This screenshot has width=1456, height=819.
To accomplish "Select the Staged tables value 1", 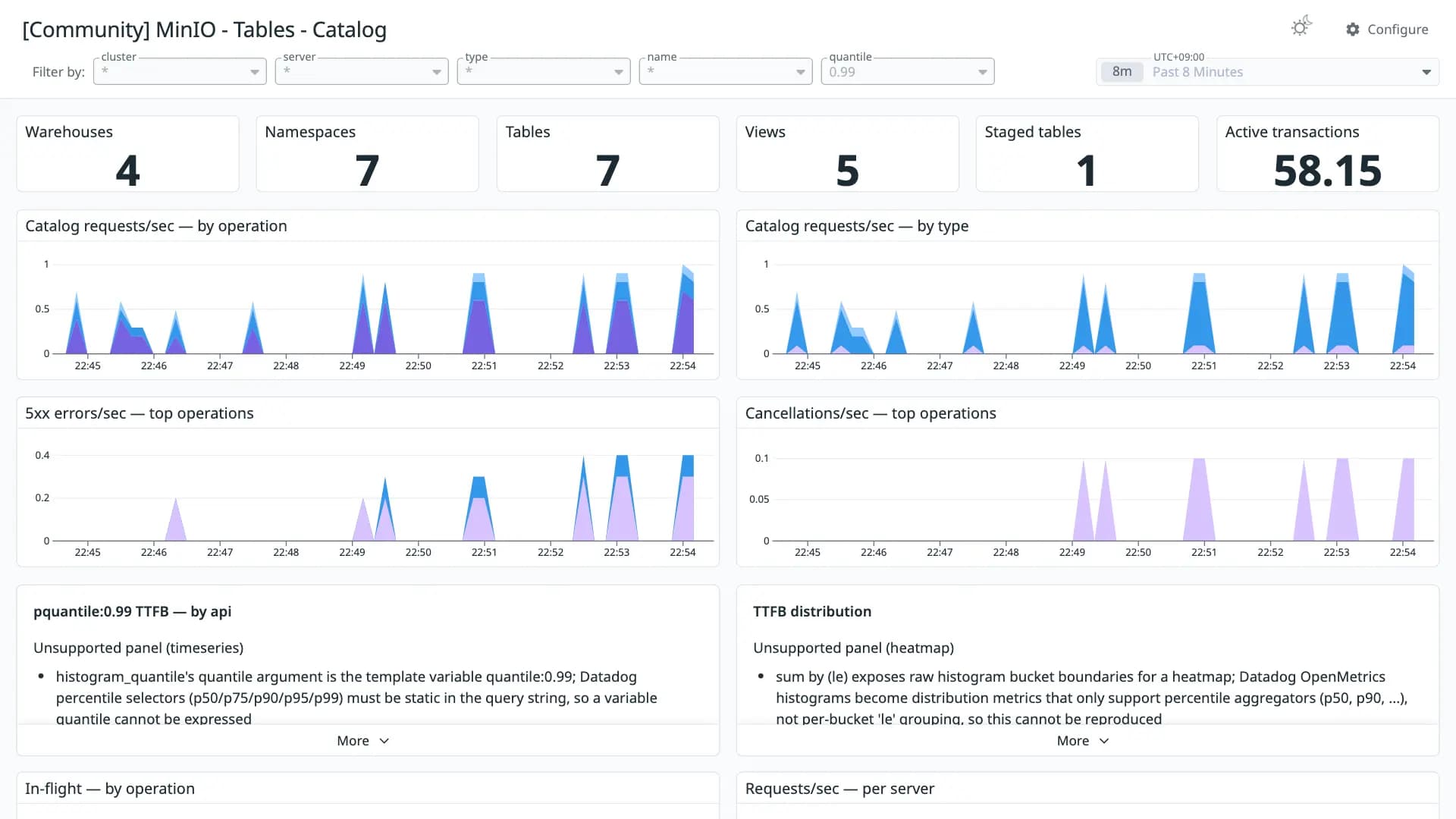I will [x=1087, y=170].
